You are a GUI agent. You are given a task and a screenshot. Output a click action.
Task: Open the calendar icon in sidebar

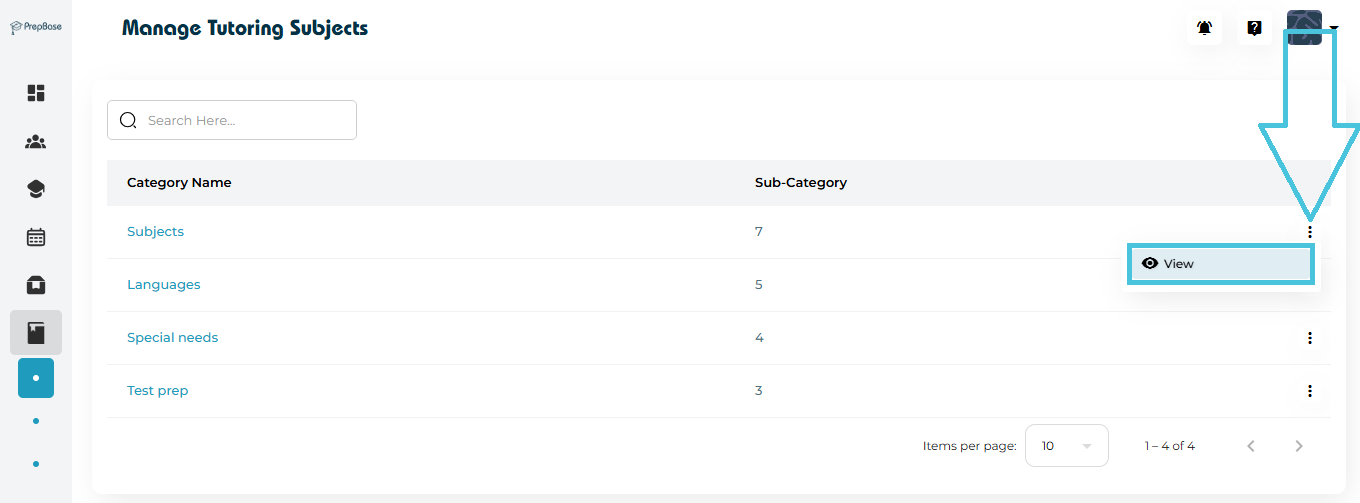click(x=36, y=237)
